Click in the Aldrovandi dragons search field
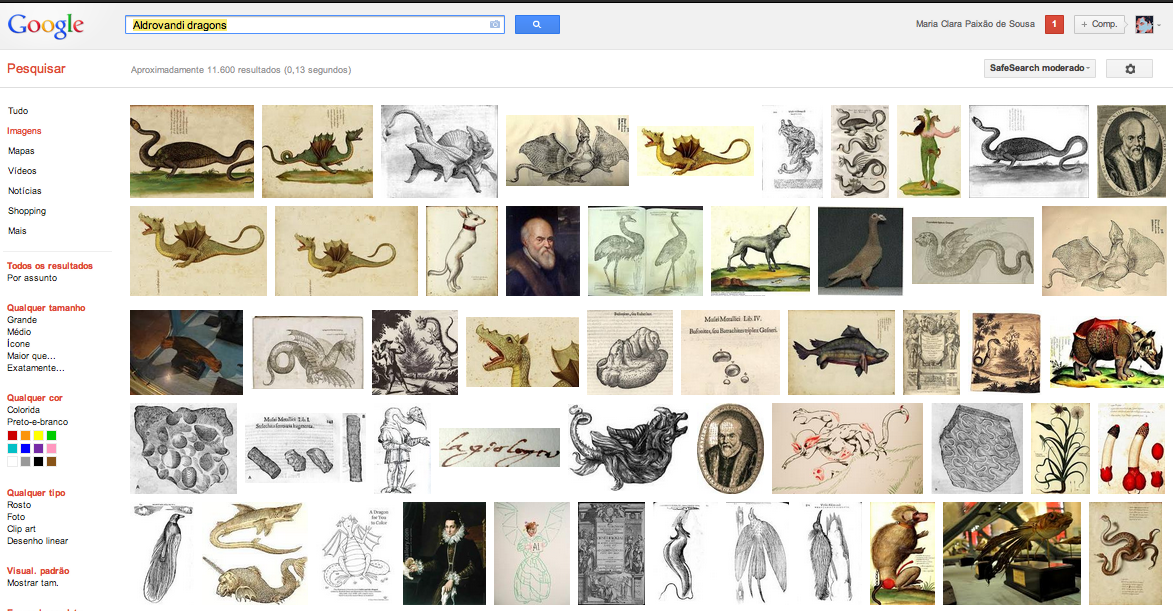1173x611 pixels. pyautogui.click(x=310, y=24)
